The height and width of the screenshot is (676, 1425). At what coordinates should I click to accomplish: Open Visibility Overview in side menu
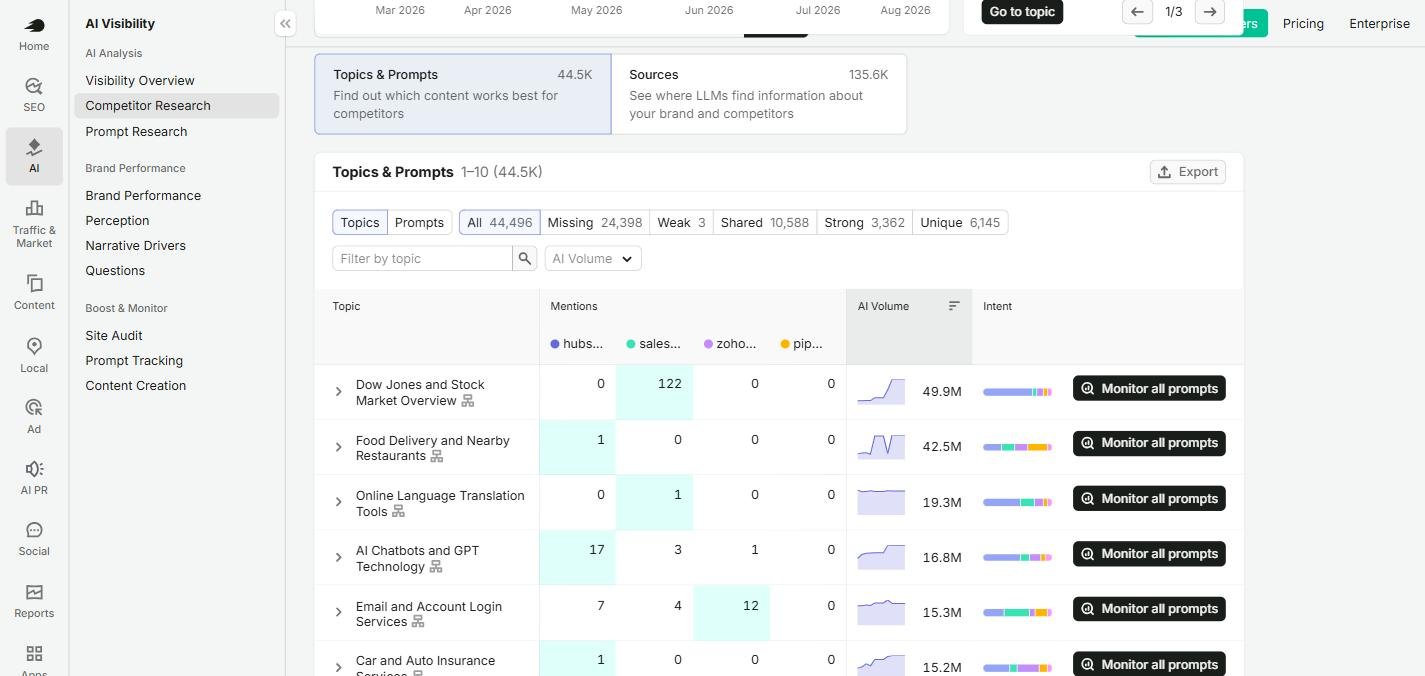click(x=140, y=80)
